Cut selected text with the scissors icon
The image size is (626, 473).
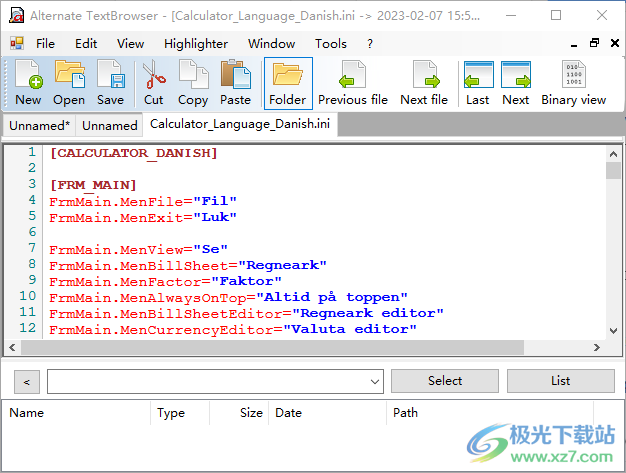(x=153, y=82)
